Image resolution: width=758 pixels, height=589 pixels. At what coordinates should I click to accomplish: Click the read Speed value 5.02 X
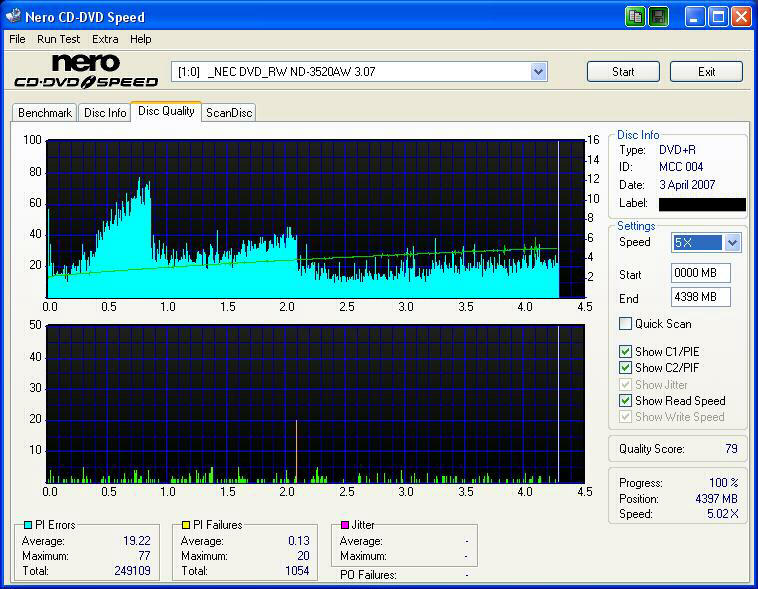(x=723, y=514)
